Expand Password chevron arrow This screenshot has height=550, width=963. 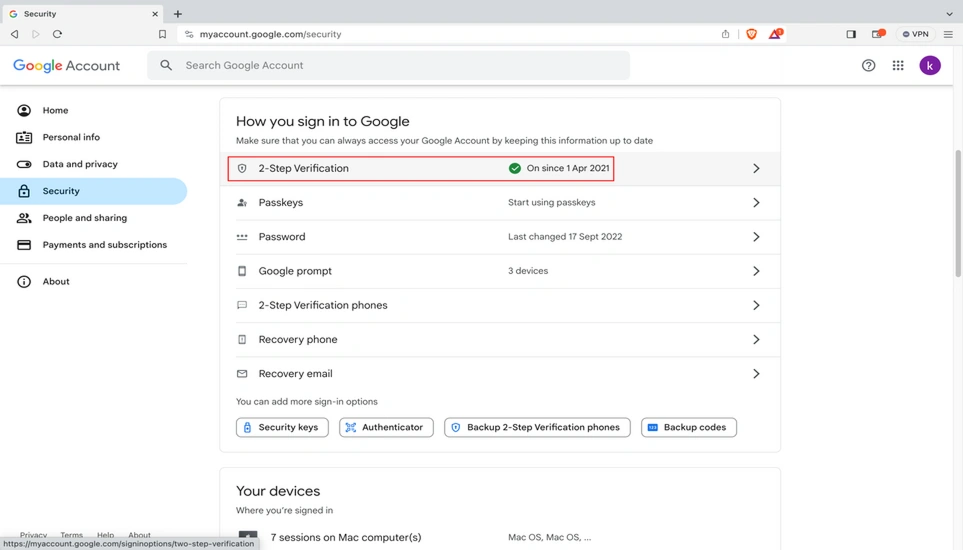pyautogui.click(x=756, y=237)
